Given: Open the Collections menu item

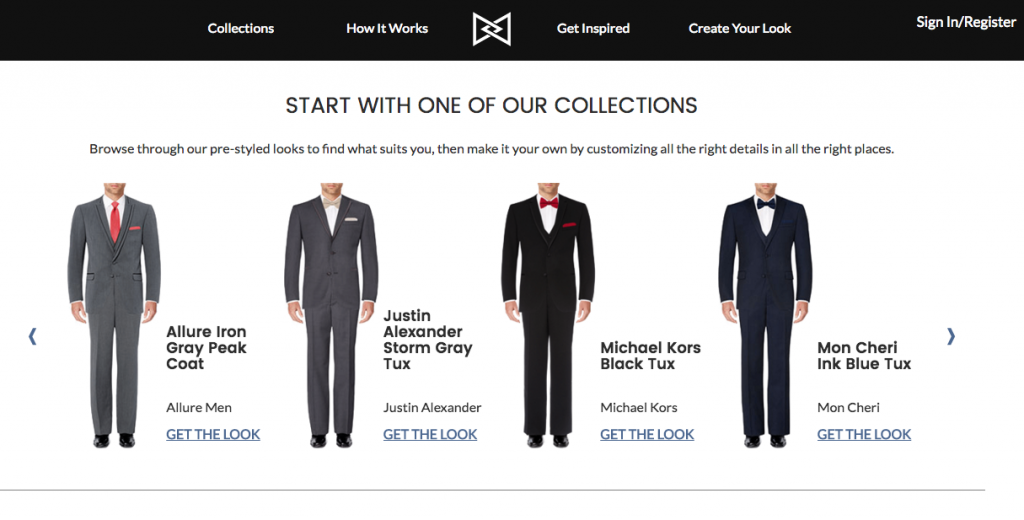Looking at the screenshot, I should coord(241,29).
